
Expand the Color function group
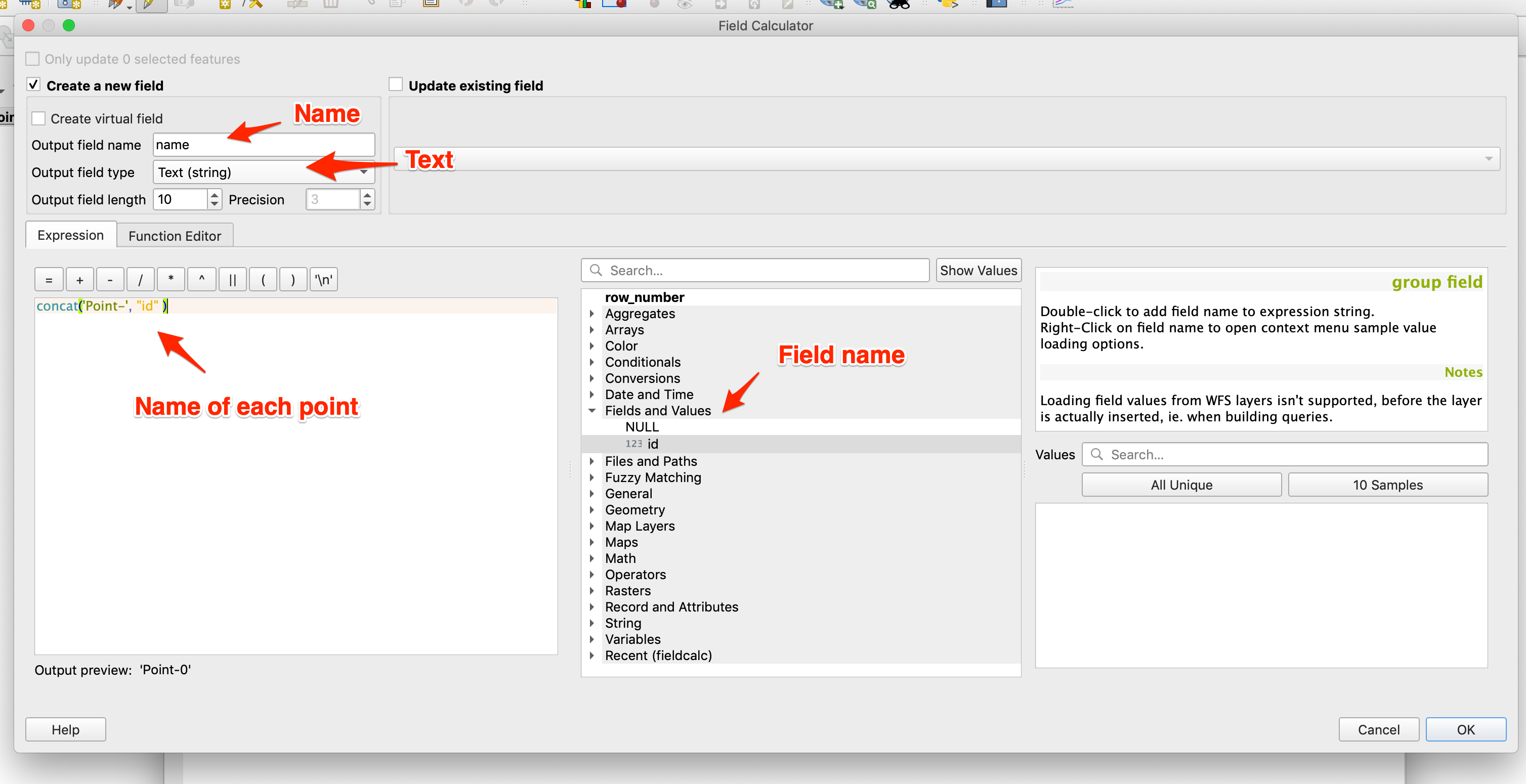tap(592, 346)
